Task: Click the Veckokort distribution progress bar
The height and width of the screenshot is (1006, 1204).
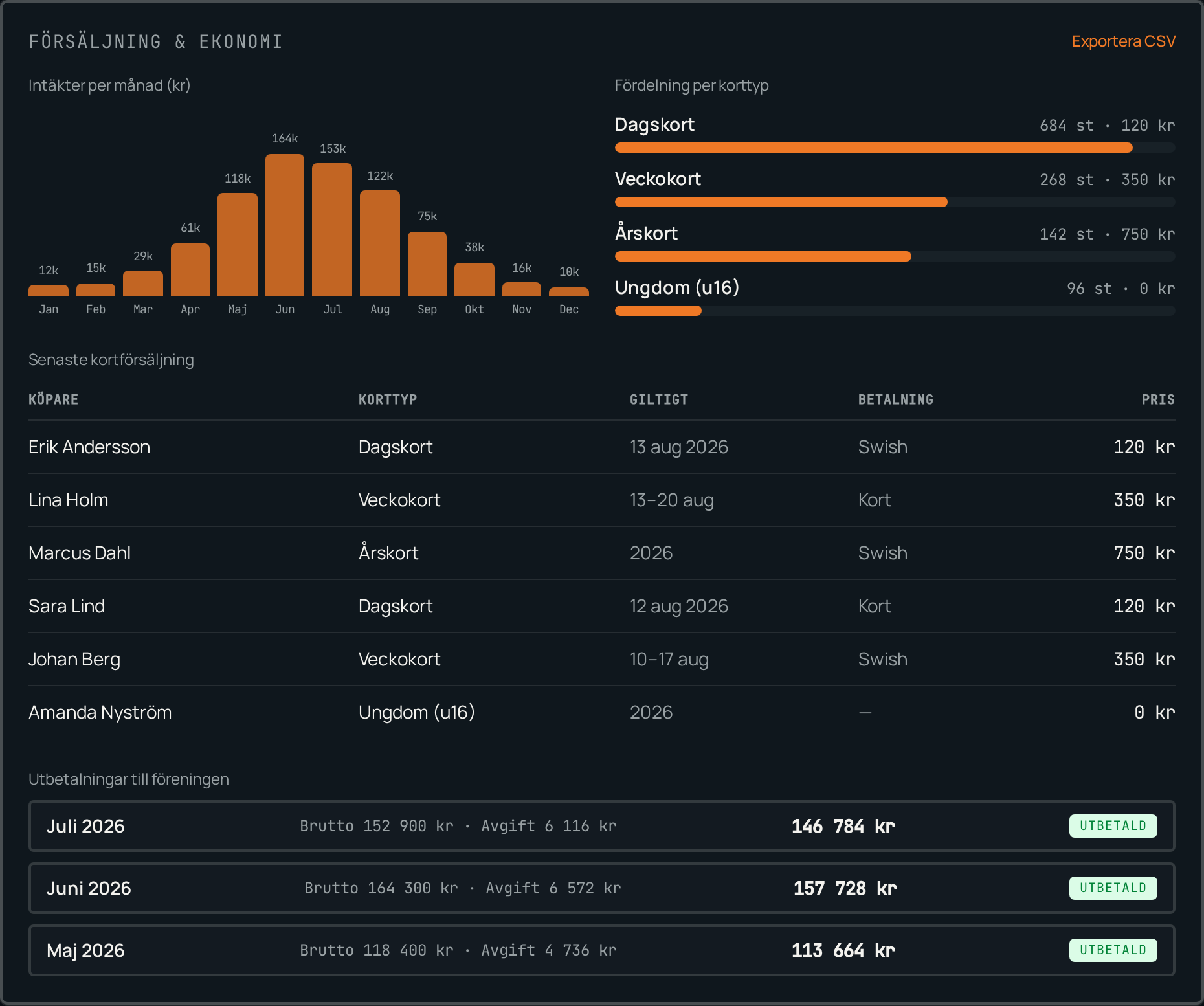Action: 895,202
